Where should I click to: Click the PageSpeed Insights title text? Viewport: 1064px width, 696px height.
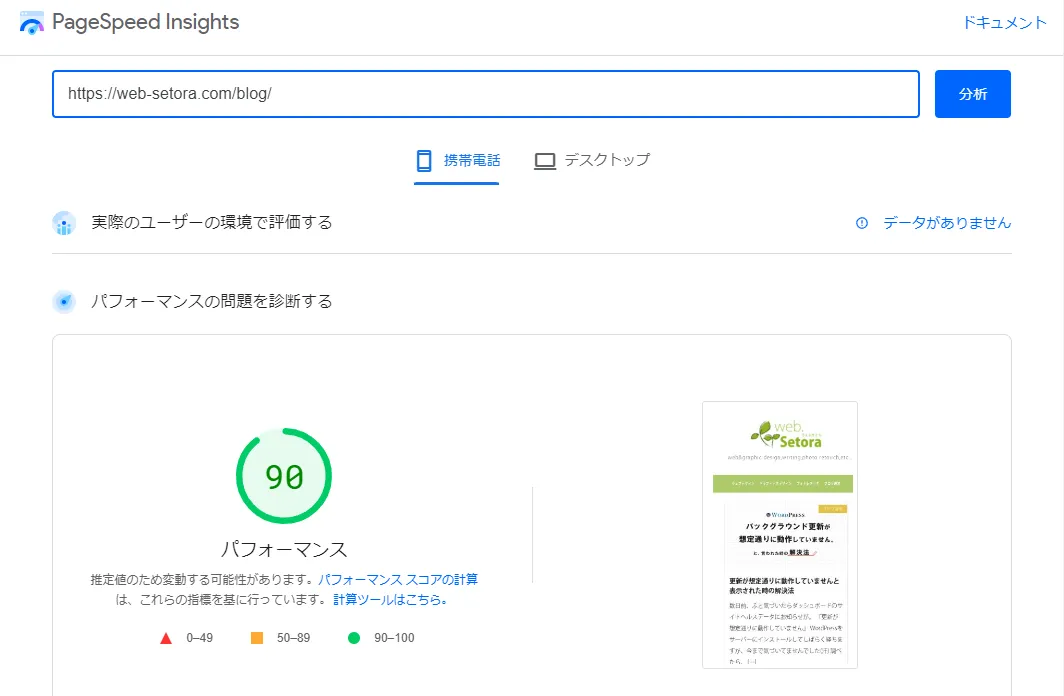tap(146, 22)
